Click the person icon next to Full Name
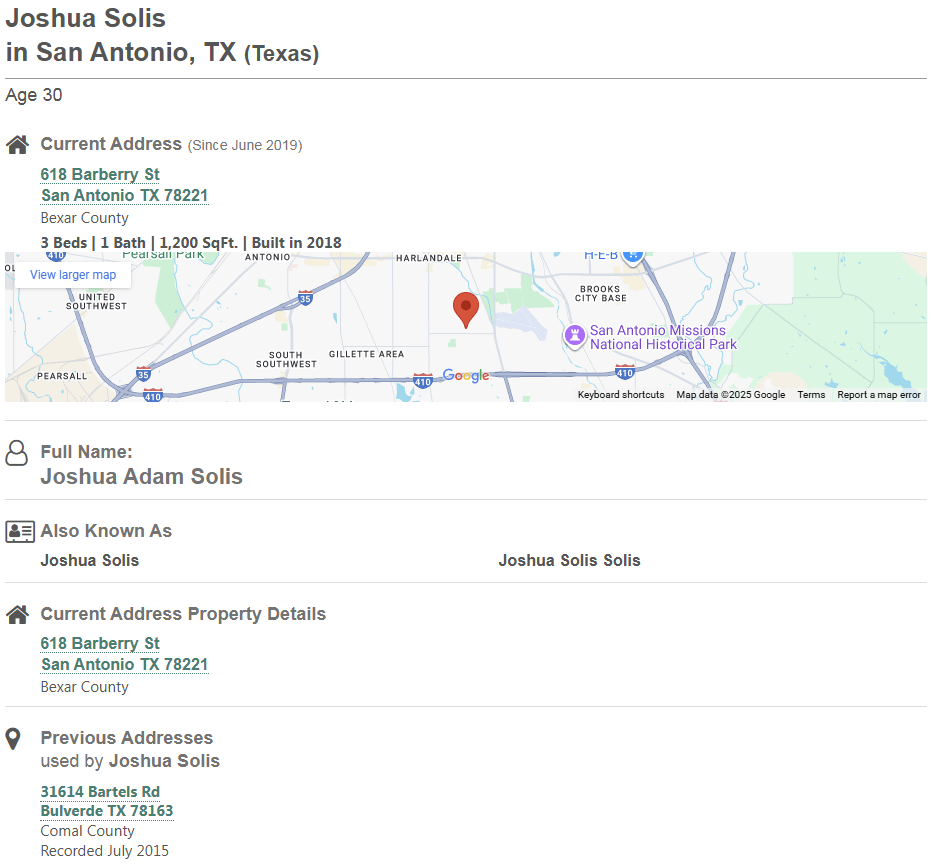 (17, 453)
